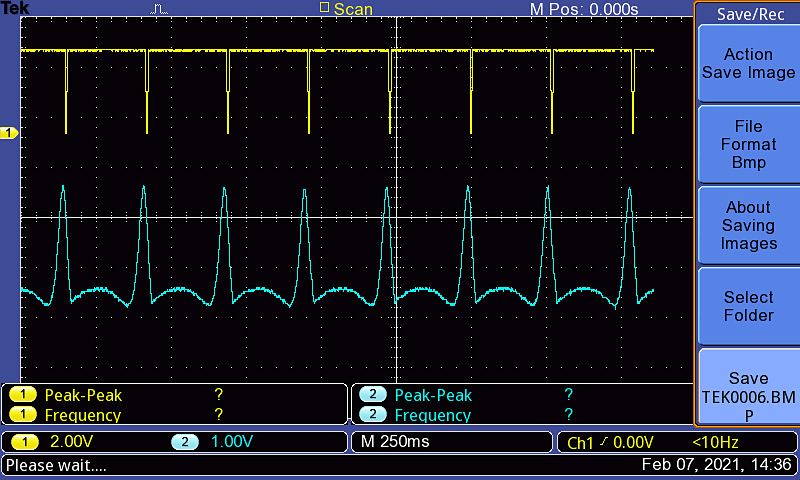Click the yellow channel 1 ground marker
The height and width of the screenshot is (480, 800).
click(x=9, y=133)
